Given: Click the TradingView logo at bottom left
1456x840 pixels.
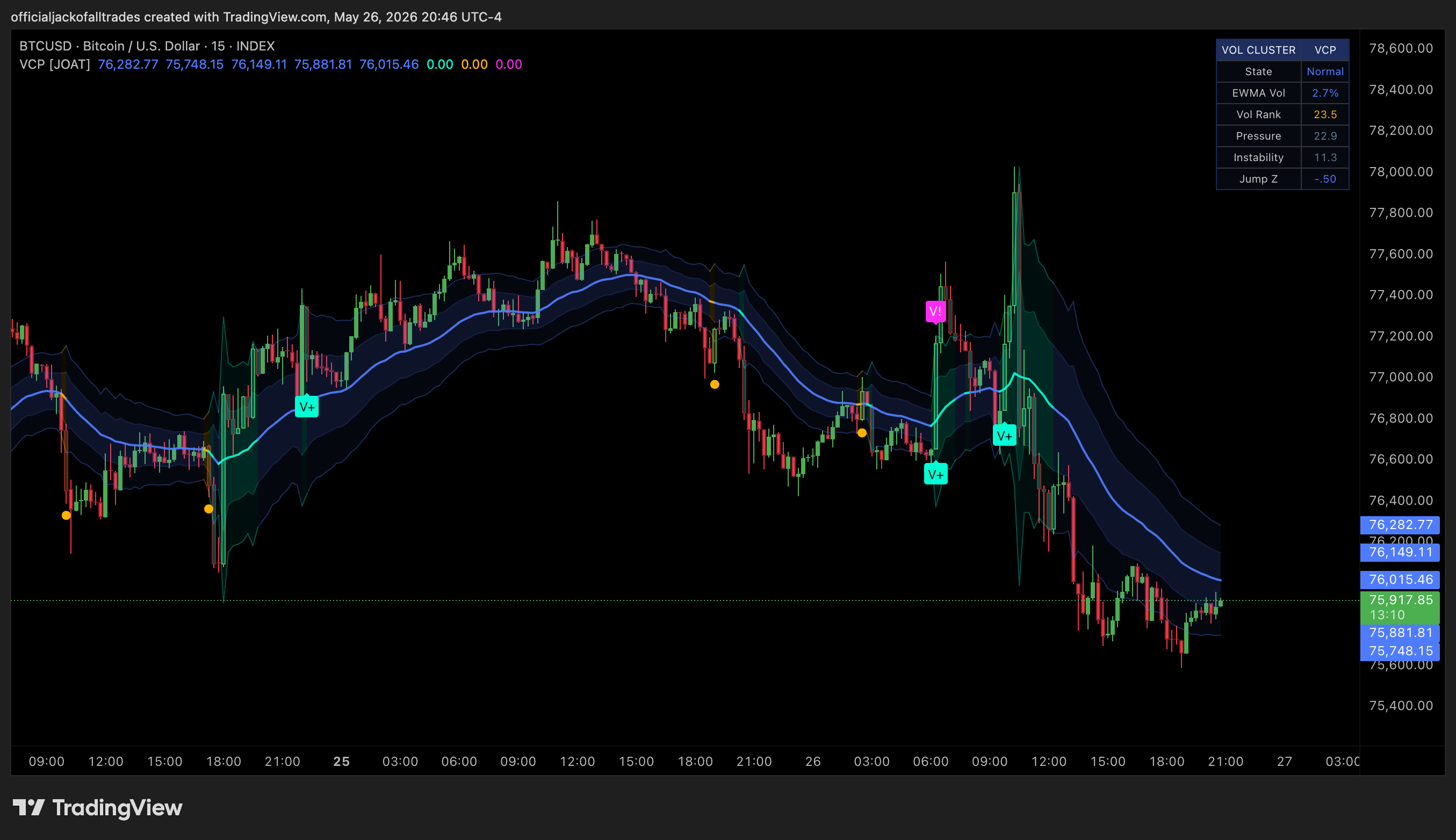Looking at the screenshot, I should click(x=98, y=808).
